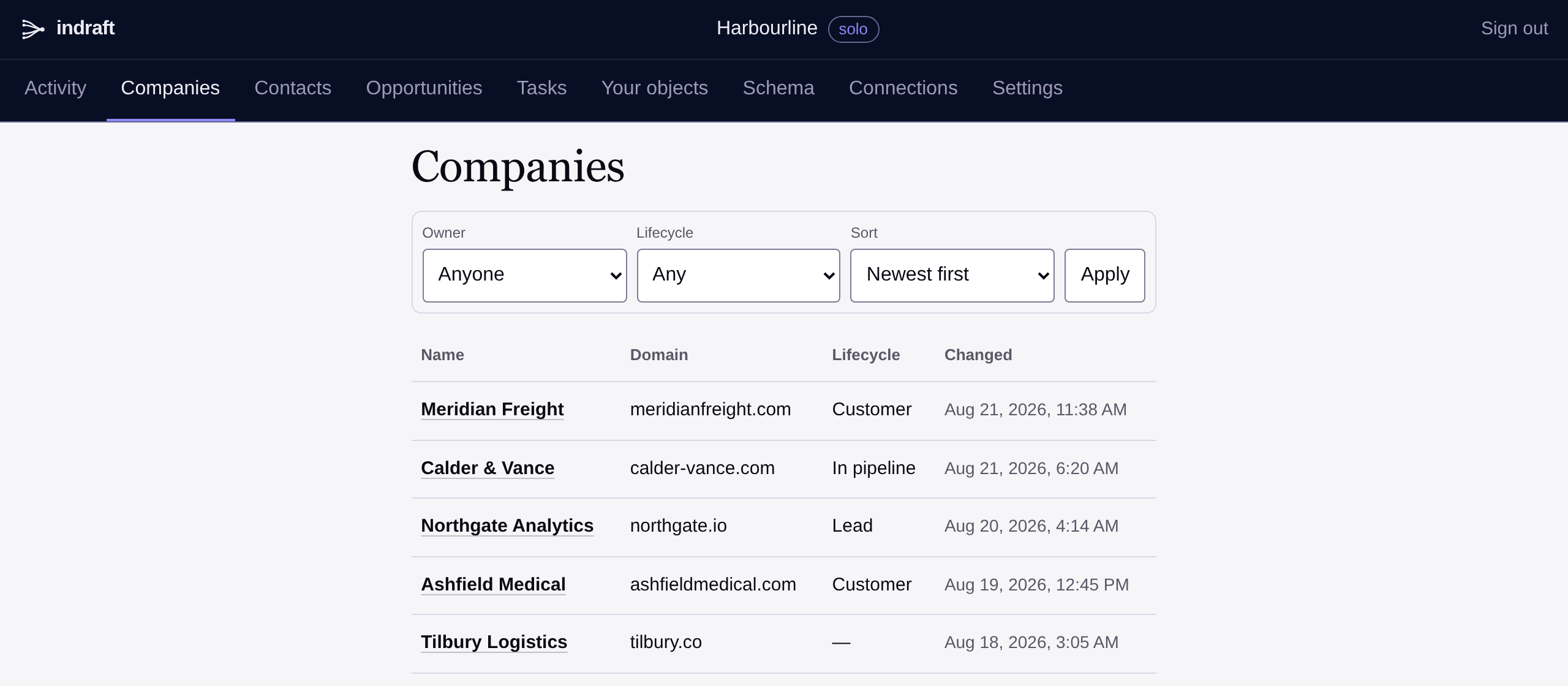
Task: Select the Companies tab
Action: coord(170,88)
